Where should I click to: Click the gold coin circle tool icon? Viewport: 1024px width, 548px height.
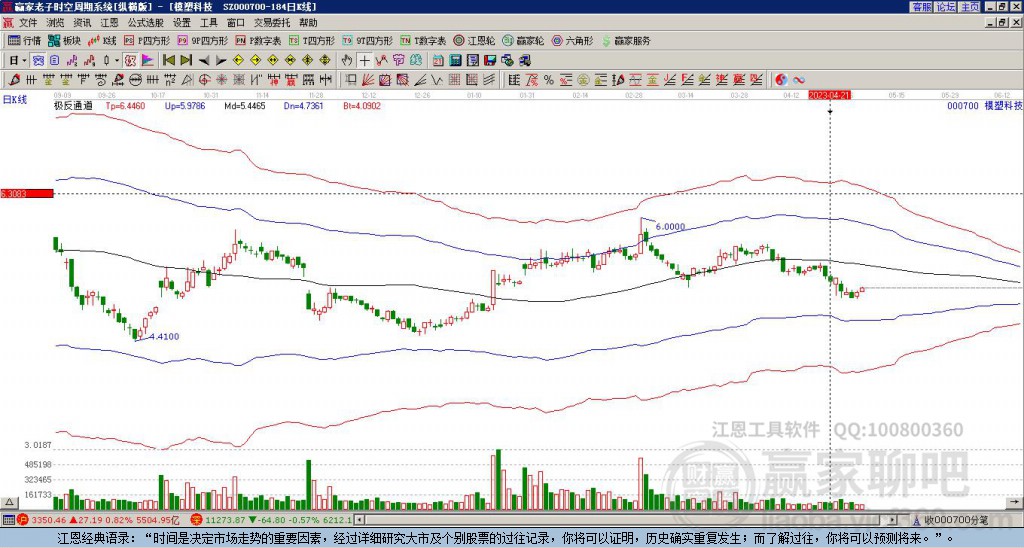tap(583, 80)
